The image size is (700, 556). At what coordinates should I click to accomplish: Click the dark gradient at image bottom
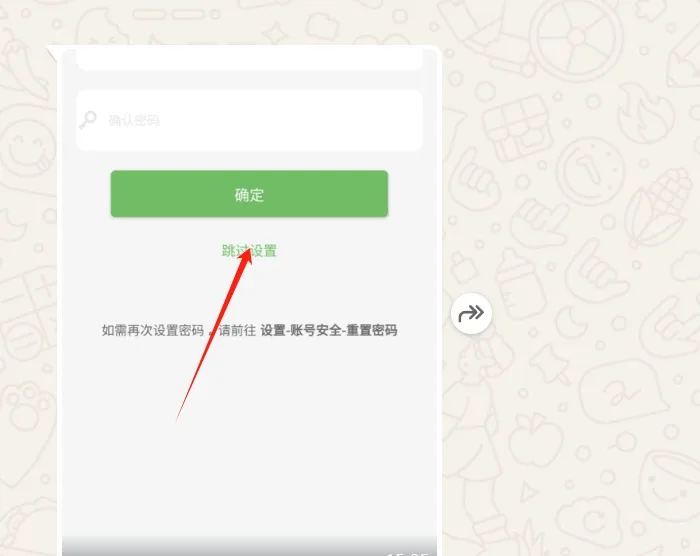[x=249, y=546]
